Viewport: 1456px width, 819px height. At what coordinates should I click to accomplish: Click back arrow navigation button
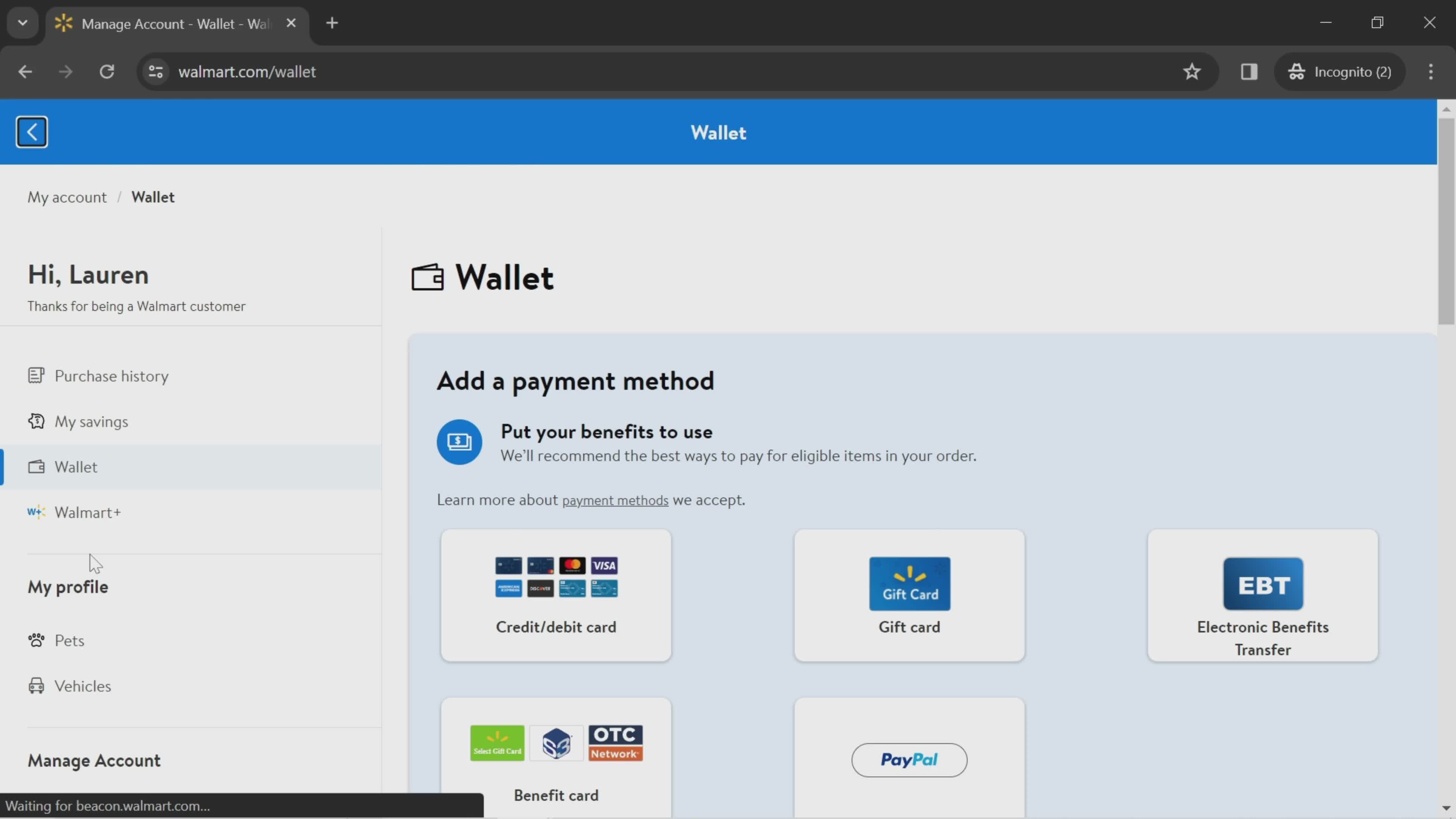point(31,131)
